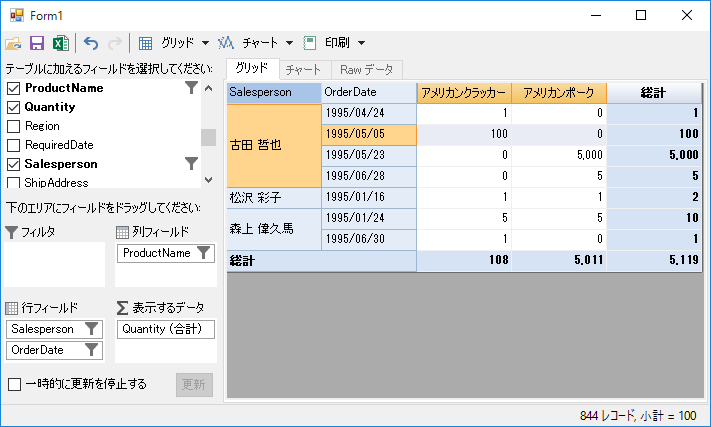Click filter icon on ProductName column field
This screenshot has height=427, width=711.
(x=203, y=253)
